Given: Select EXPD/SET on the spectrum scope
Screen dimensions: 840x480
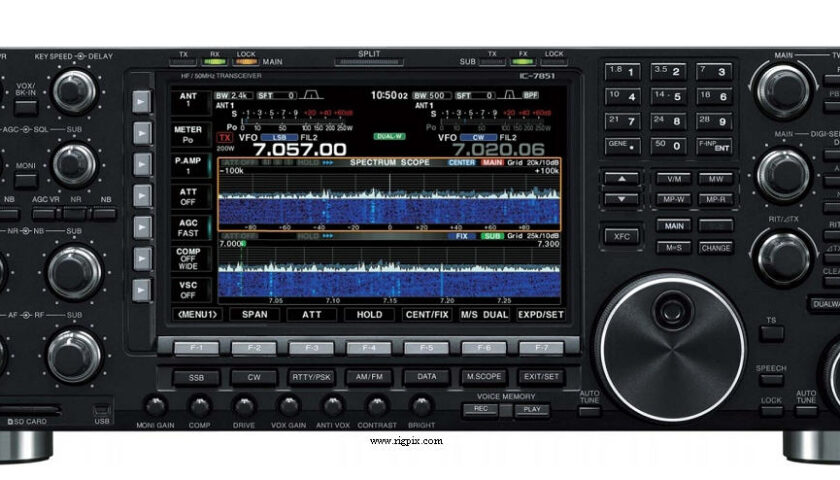Looking at the screenshot, I should (x=539, y=313).
